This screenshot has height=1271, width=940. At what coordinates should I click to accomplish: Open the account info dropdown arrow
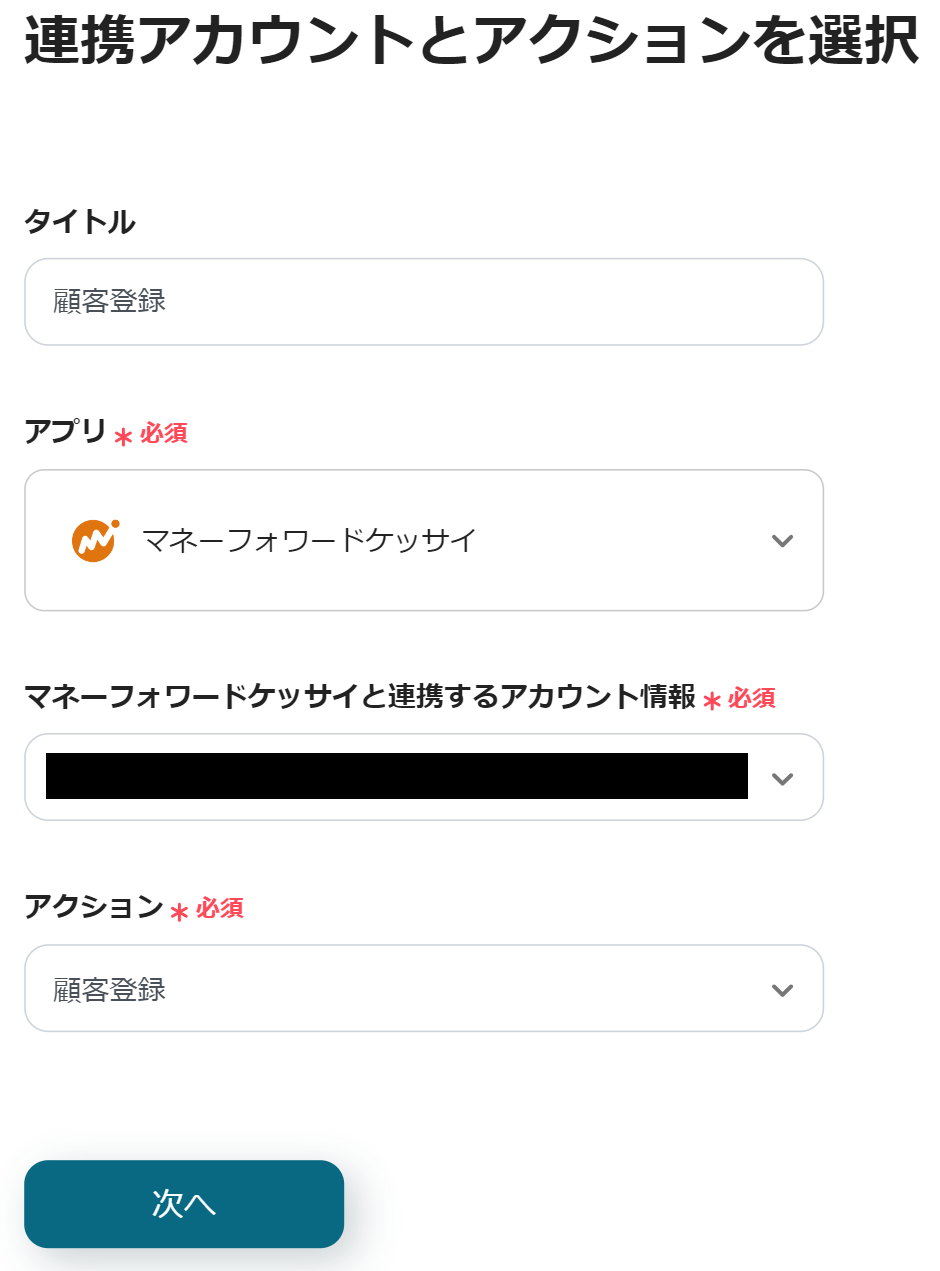782,778
